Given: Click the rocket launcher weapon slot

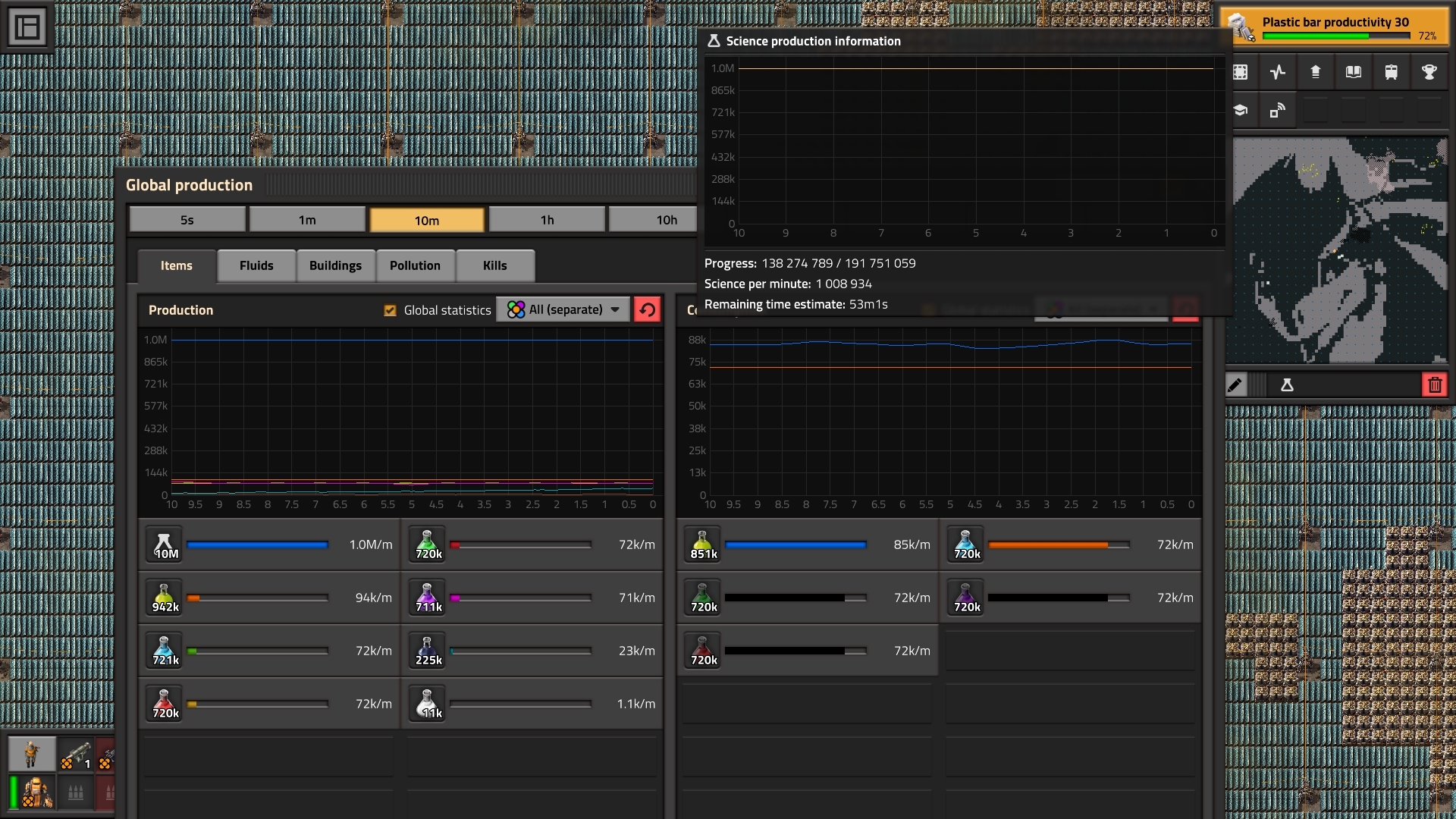Looking at the screenshot, I should click(76, 755).
